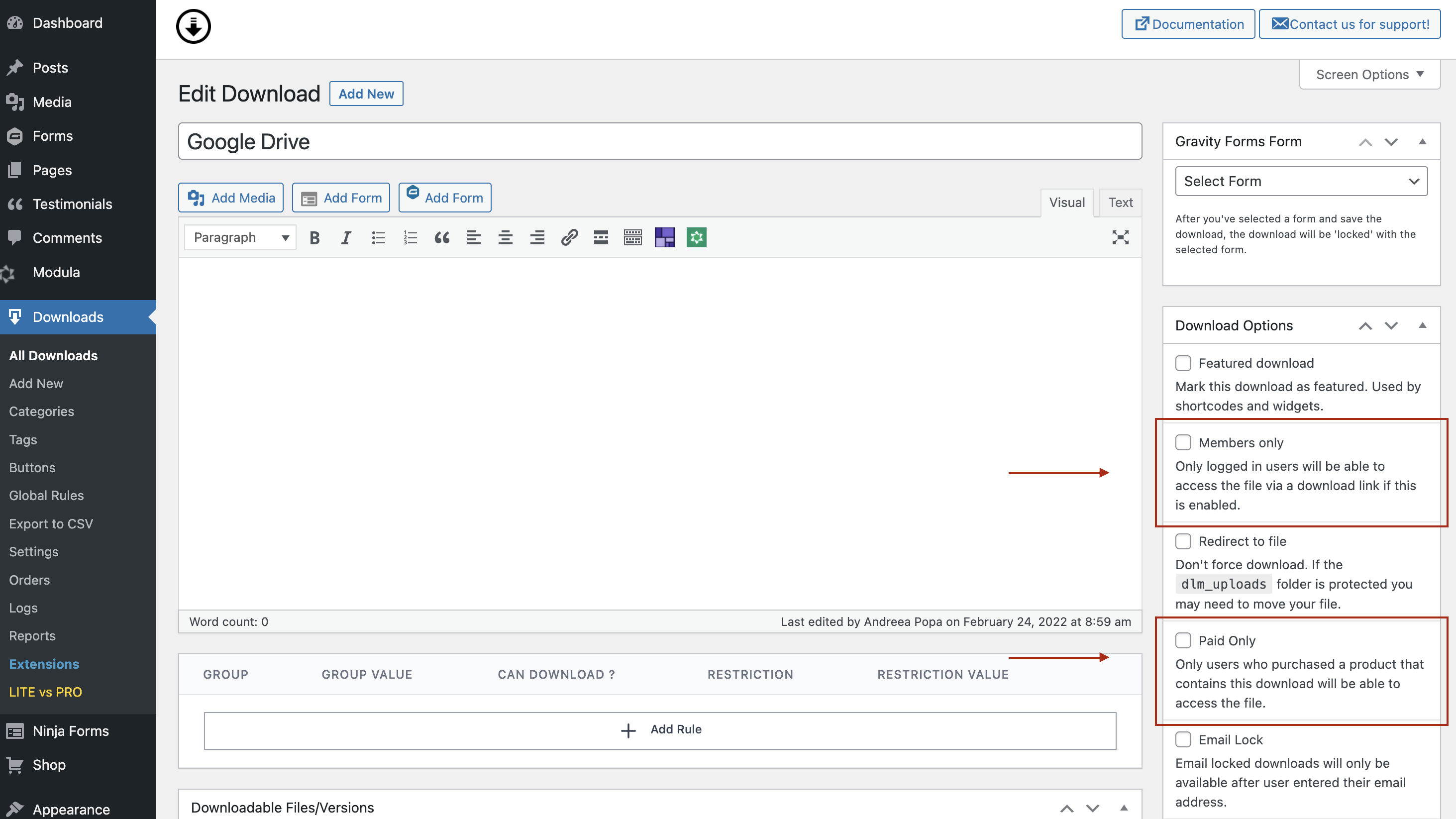The width and height of the screenshot is (1456, 819).
Task: Click the Google Drive title input field
Action: click(660, 141)
